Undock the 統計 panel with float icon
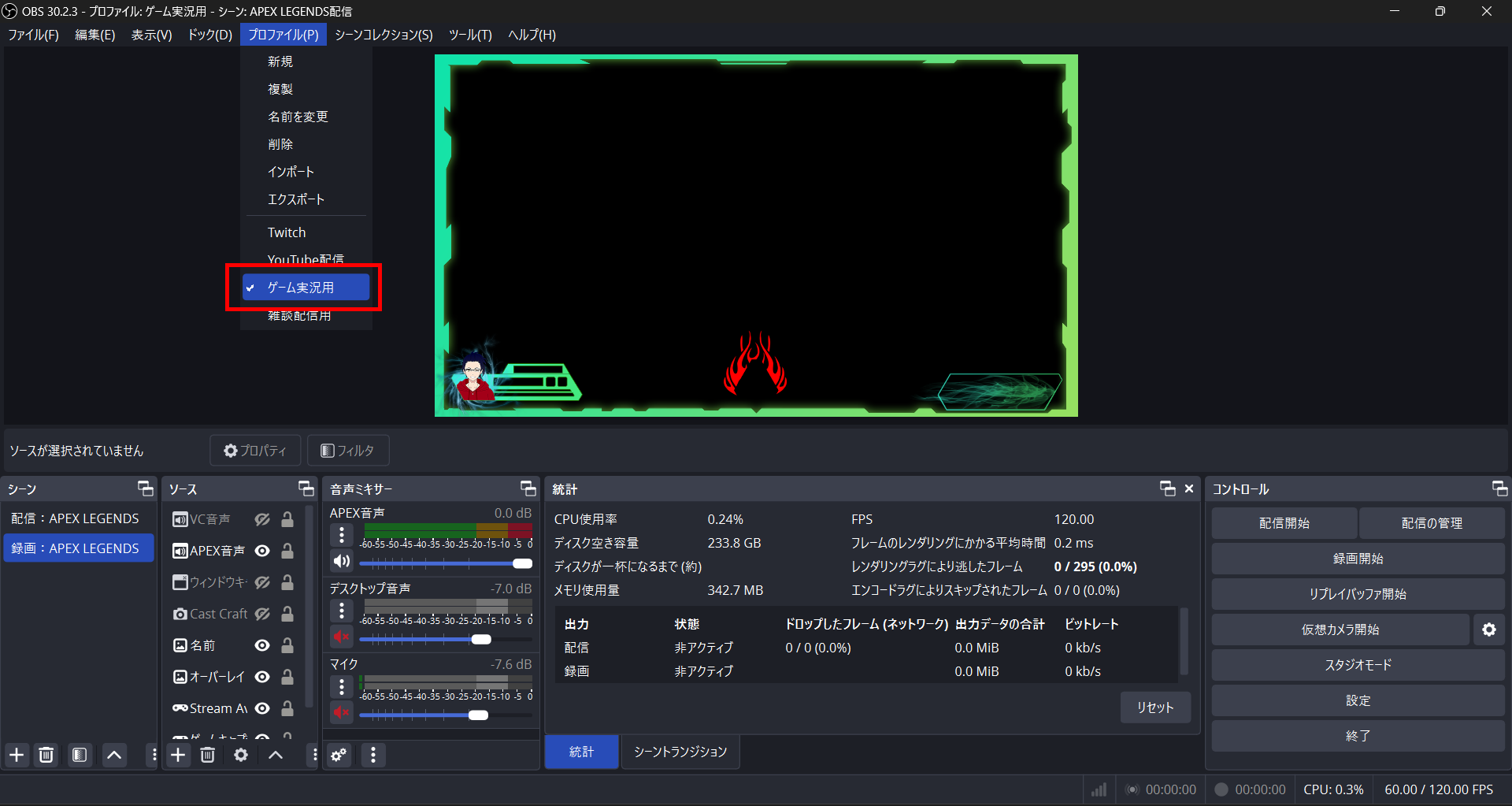 coord(1168,488)
